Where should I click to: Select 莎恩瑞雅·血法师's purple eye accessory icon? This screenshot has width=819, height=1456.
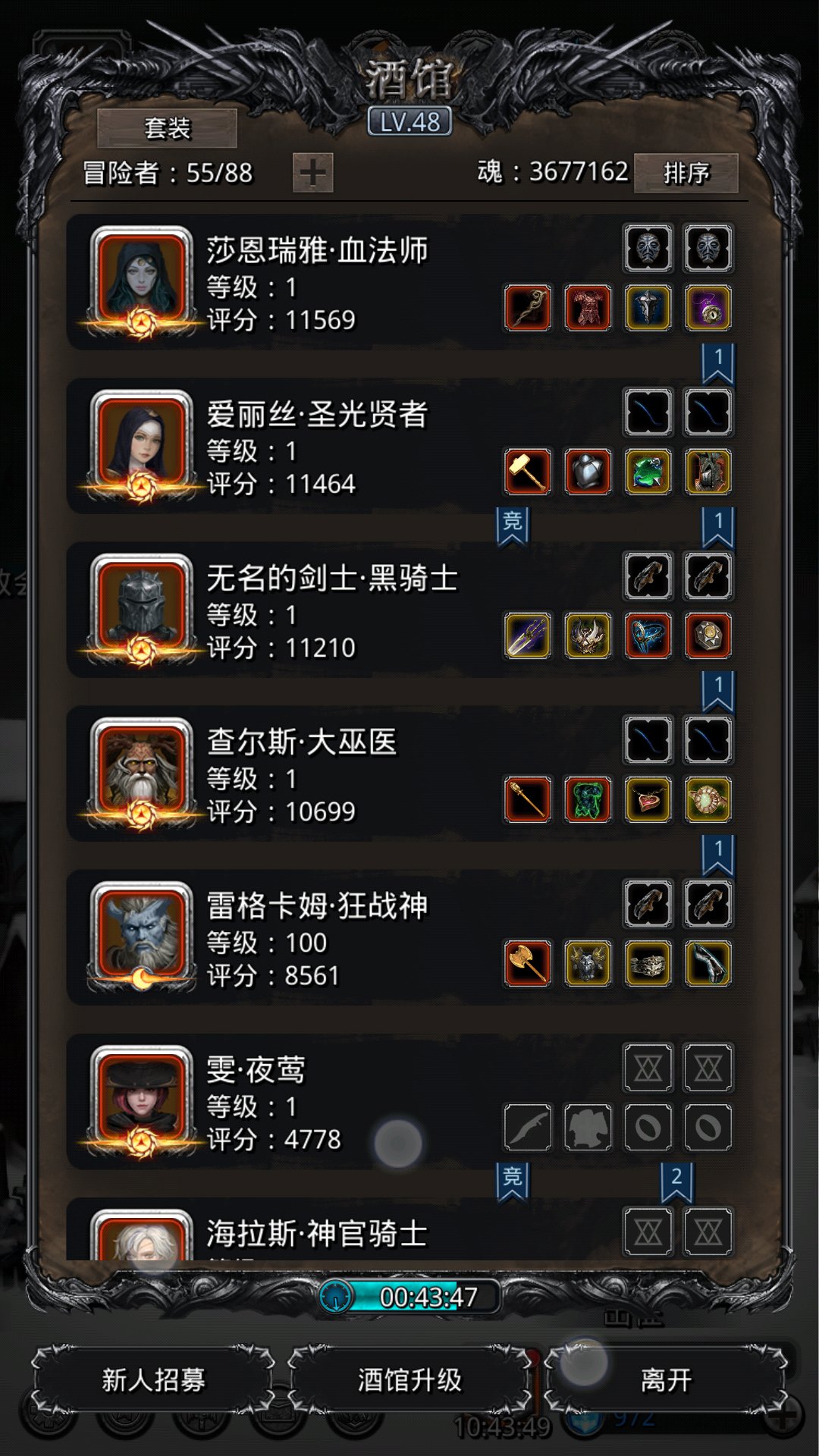pyautogui.click(x=708, y=308)
